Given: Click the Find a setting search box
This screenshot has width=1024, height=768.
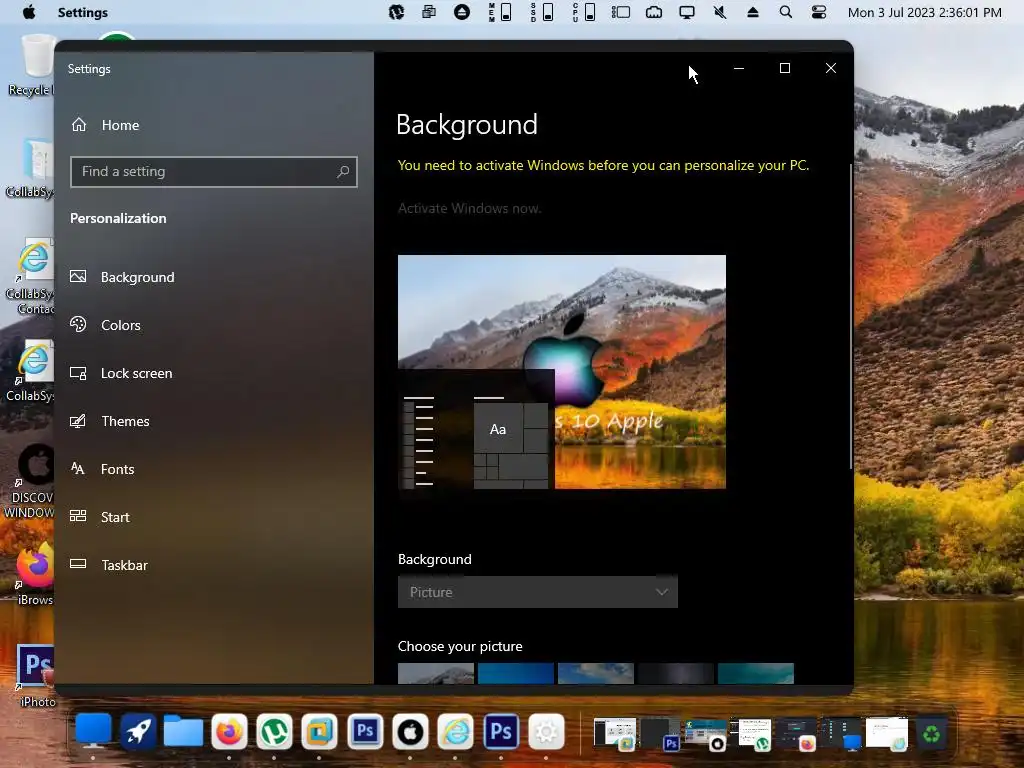Looking at the screenshot, I should tap(214, 172).
